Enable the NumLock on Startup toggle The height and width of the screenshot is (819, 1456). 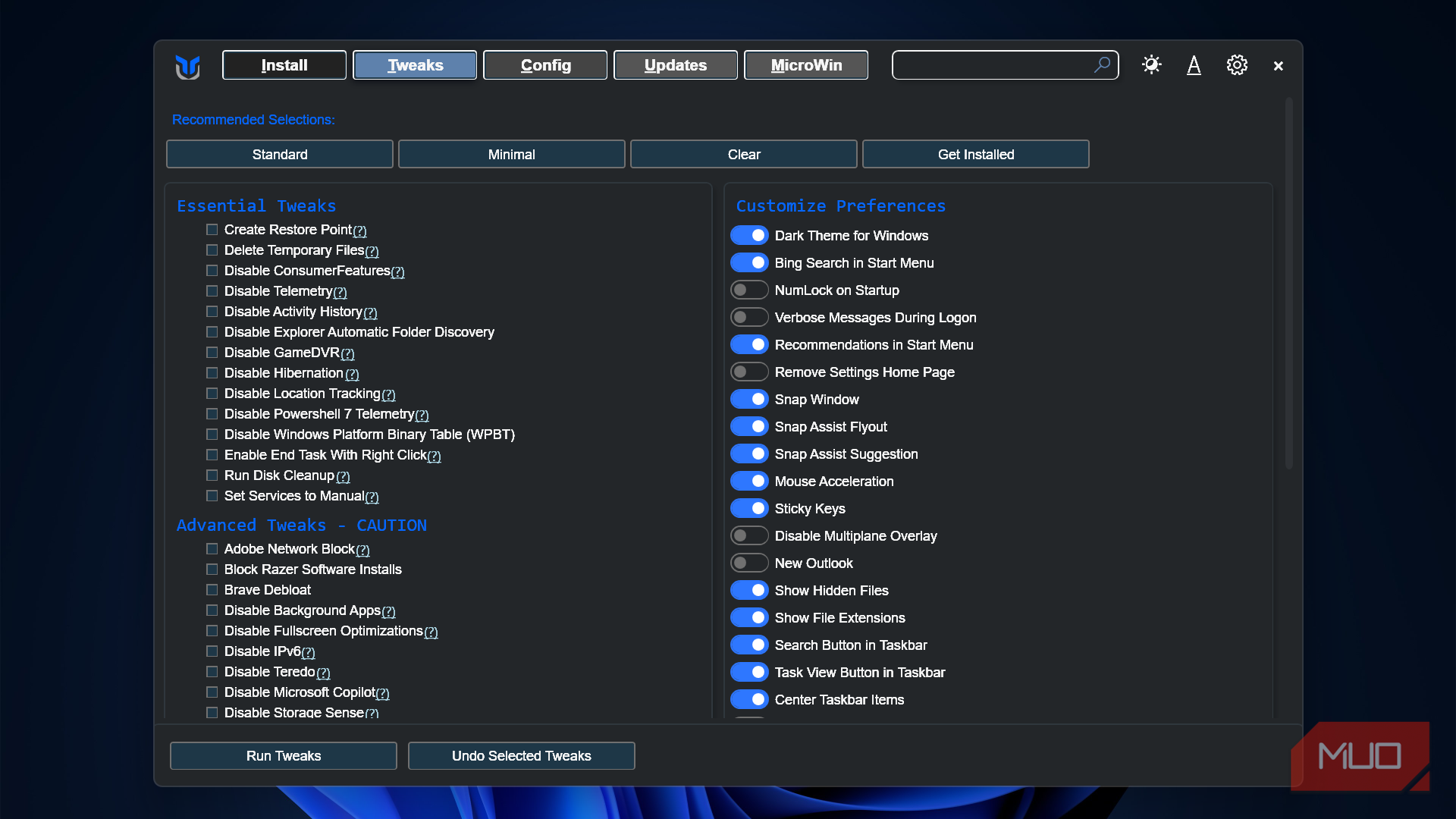point(749,290)
